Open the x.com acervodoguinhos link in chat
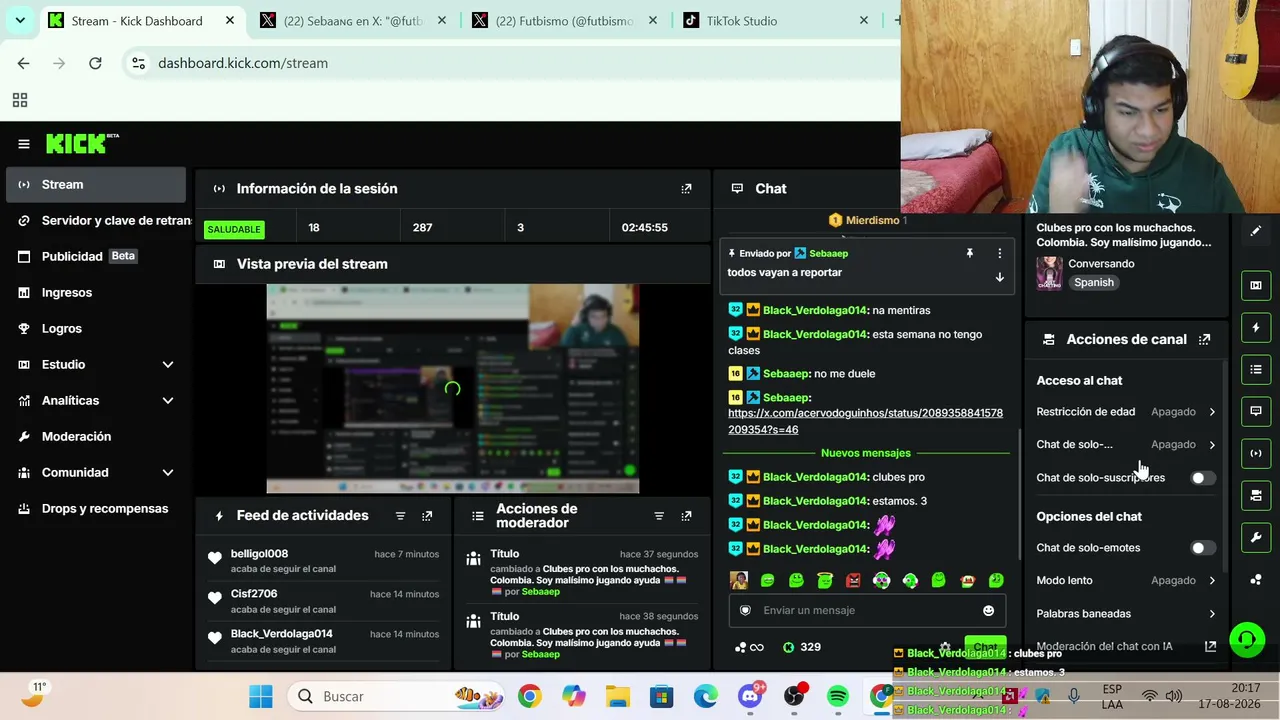 pos(865,421)
